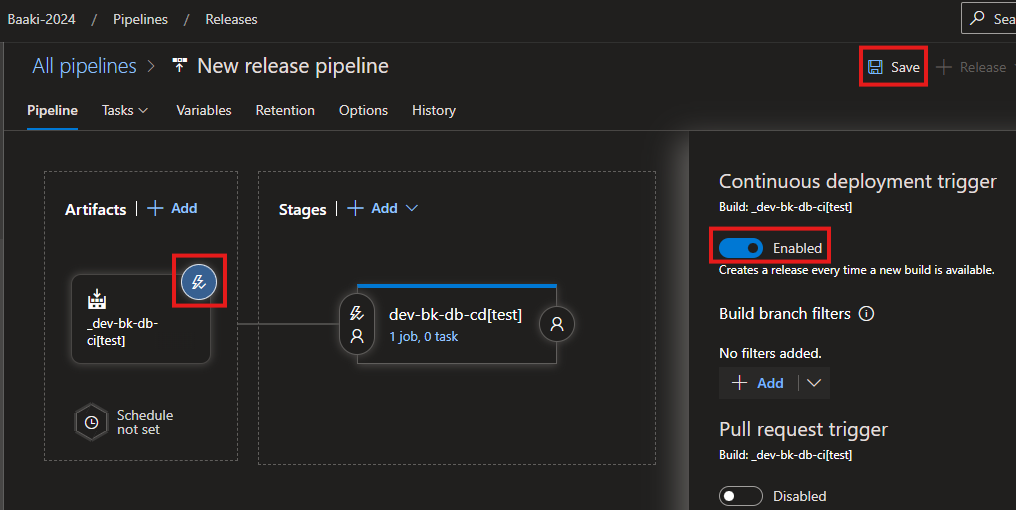Click the release pipeline icon beside title
The height and width of the screenshot is (510, 1016).
(x=179, y=65)
